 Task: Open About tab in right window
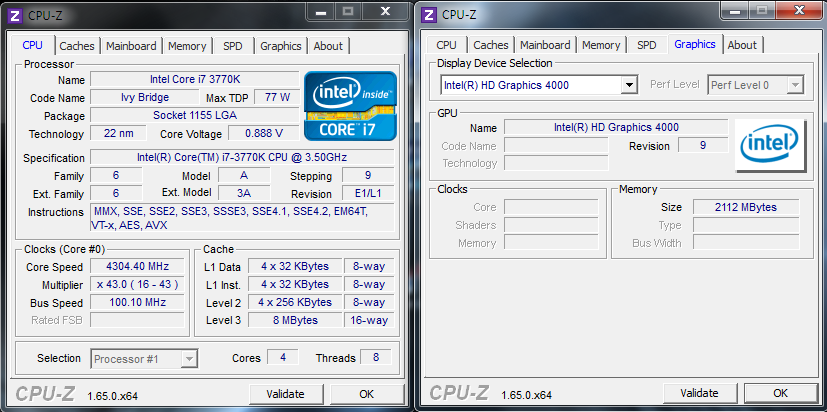point(742,45)
